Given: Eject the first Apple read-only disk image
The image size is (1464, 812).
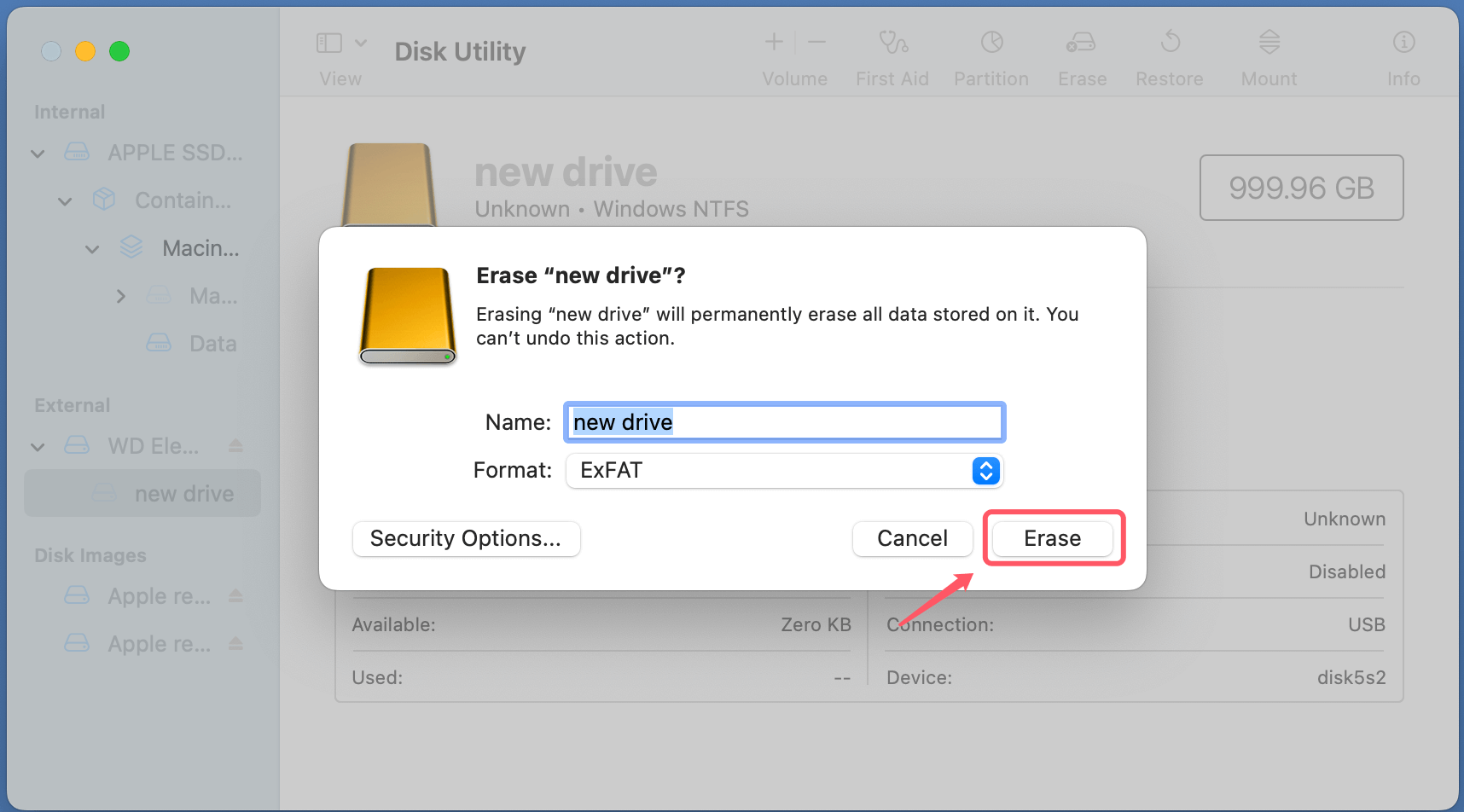Looking at the screenshot, I should [235, 595].
